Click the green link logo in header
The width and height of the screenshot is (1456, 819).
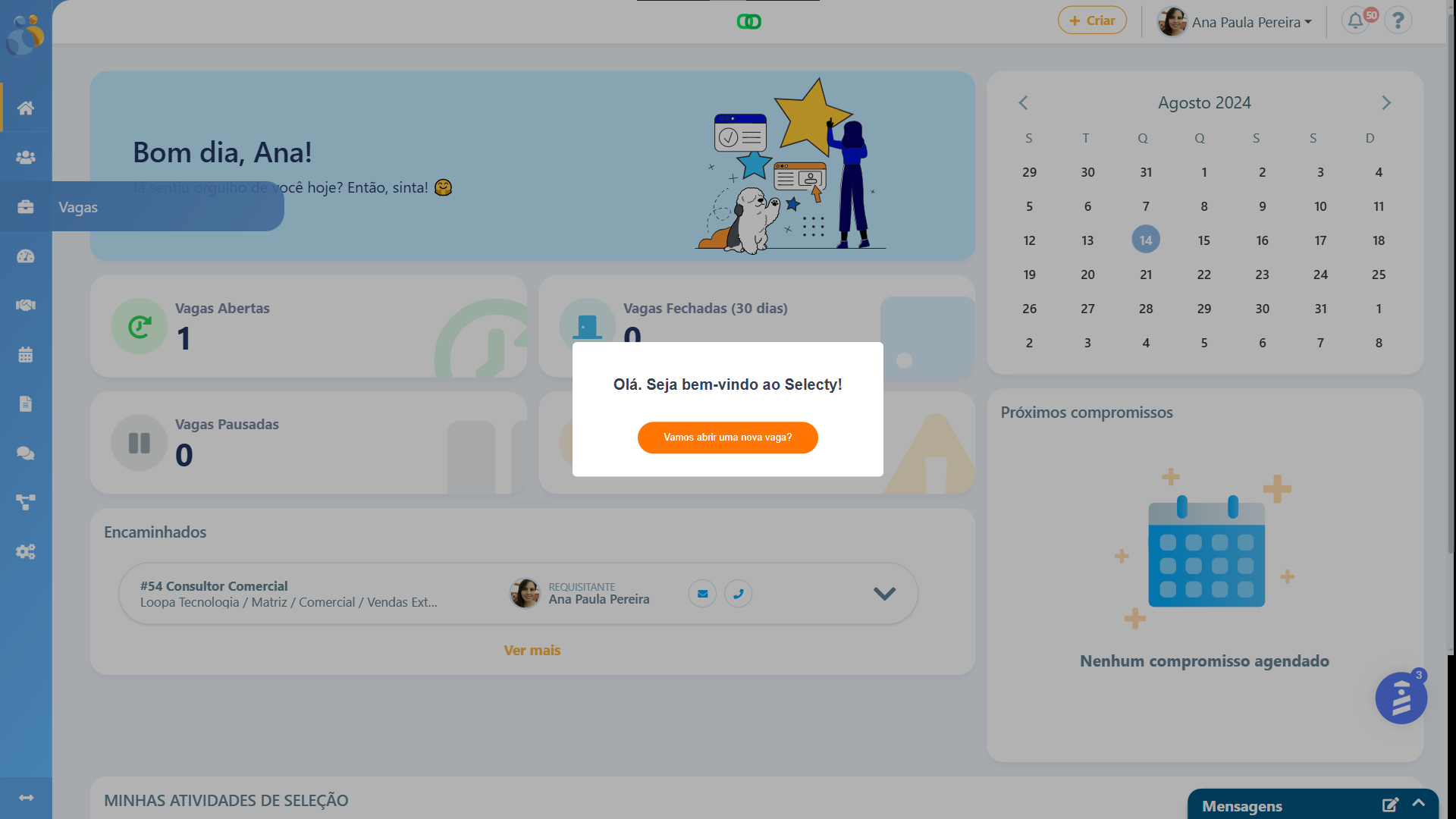748,21
